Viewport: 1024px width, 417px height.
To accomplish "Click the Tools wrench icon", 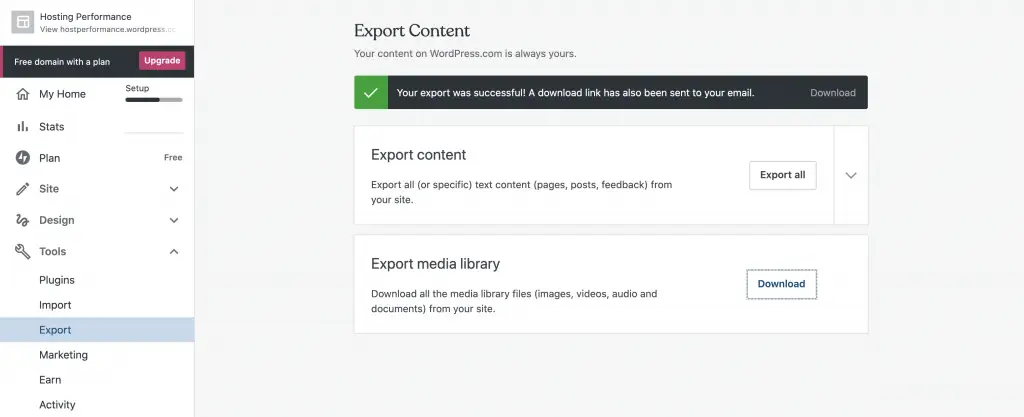I will (22, 252).
